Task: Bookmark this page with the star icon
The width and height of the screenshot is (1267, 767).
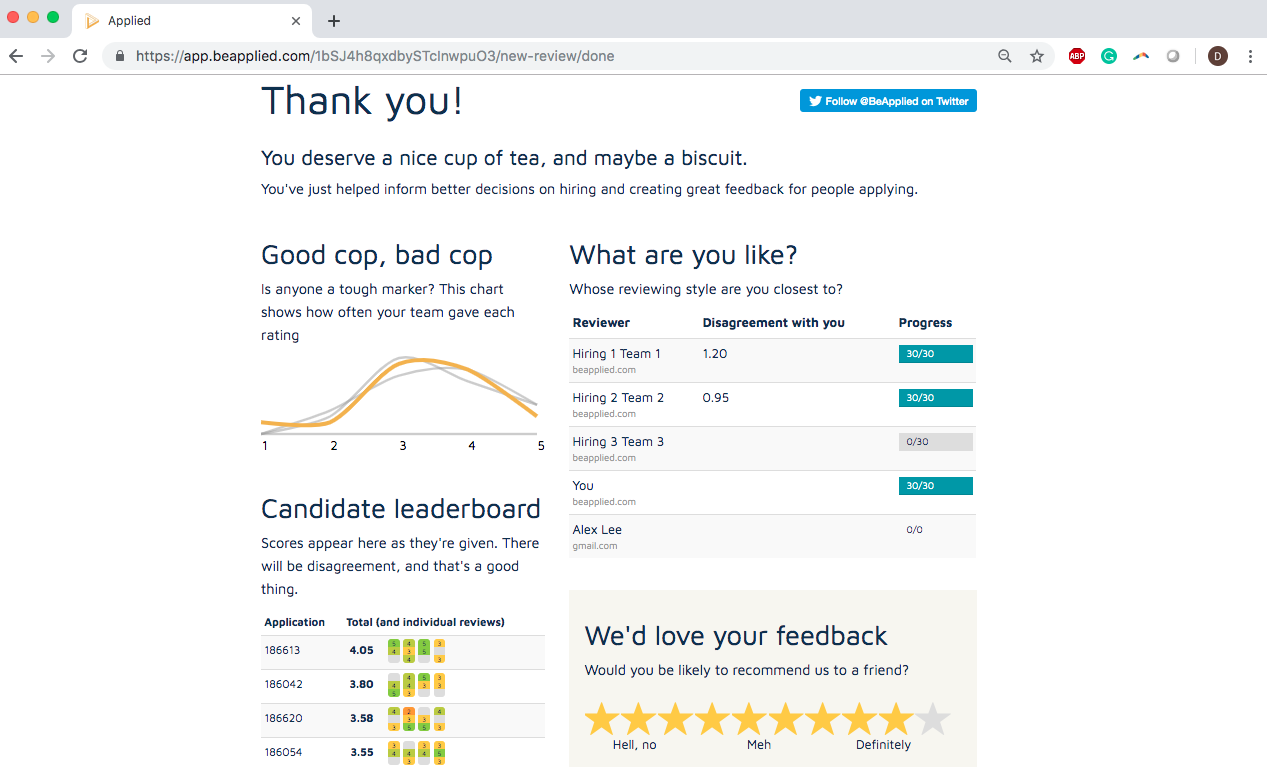Action: [x=1037, y=56]
